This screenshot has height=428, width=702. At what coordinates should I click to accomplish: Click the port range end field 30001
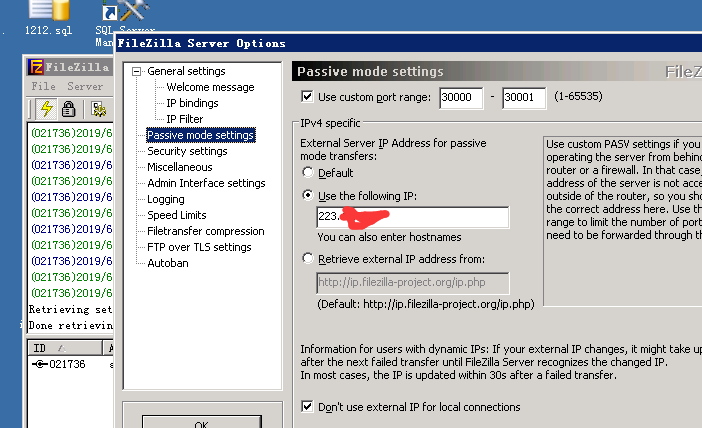[x=524, y=98]
